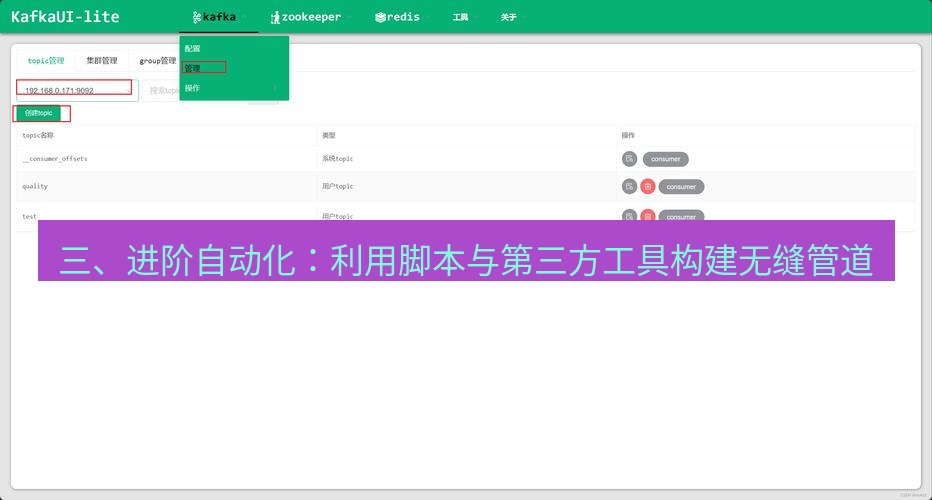Delete the test topic trash icon
This screenshot has width=932, height=500.
click(648, 215)
